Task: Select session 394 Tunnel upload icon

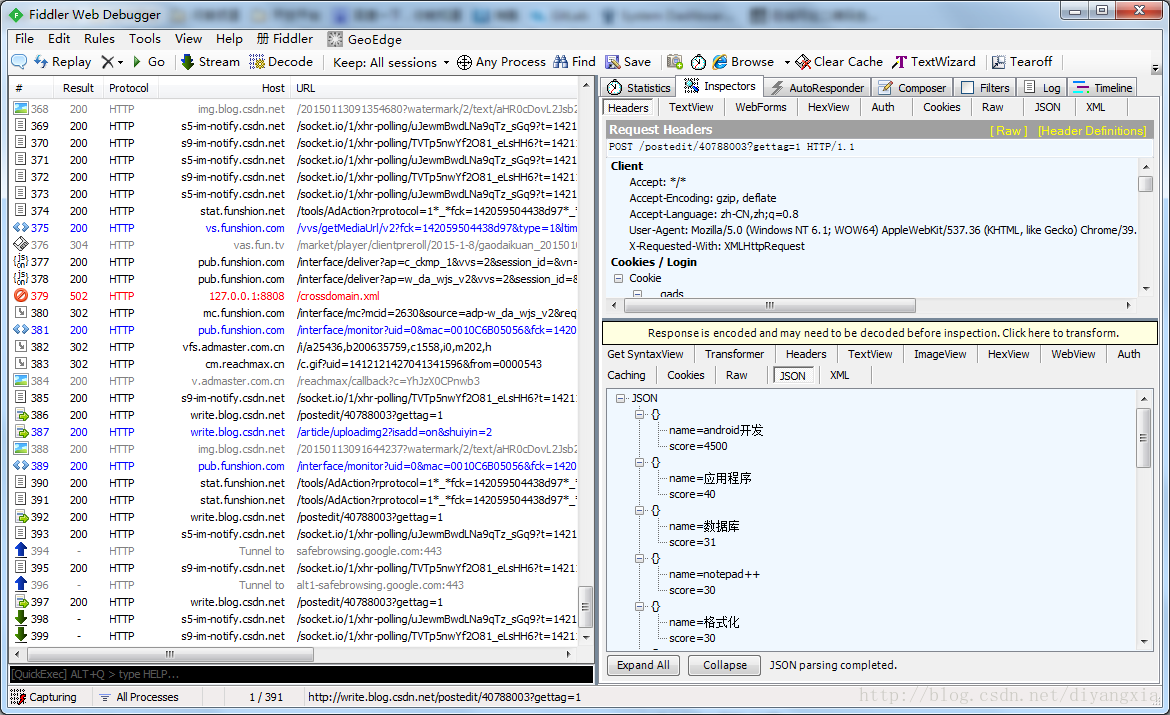Action: coord(21,551)
